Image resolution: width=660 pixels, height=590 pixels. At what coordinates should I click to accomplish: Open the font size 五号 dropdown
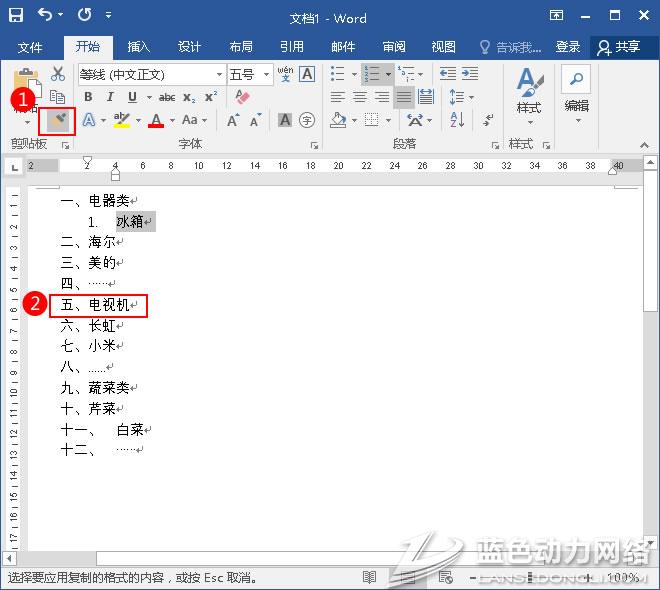pos(266,74)
